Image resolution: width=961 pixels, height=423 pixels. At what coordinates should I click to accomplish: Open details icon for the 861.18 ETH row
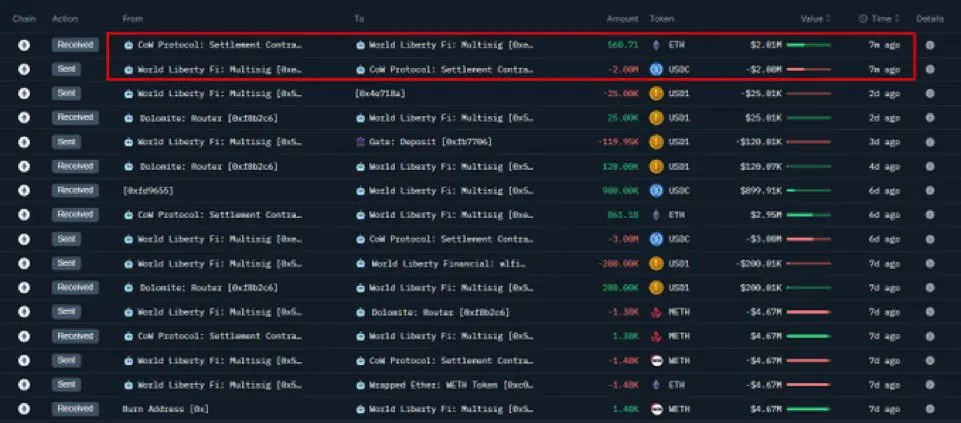pyautogui.click(x=930, y=215)
